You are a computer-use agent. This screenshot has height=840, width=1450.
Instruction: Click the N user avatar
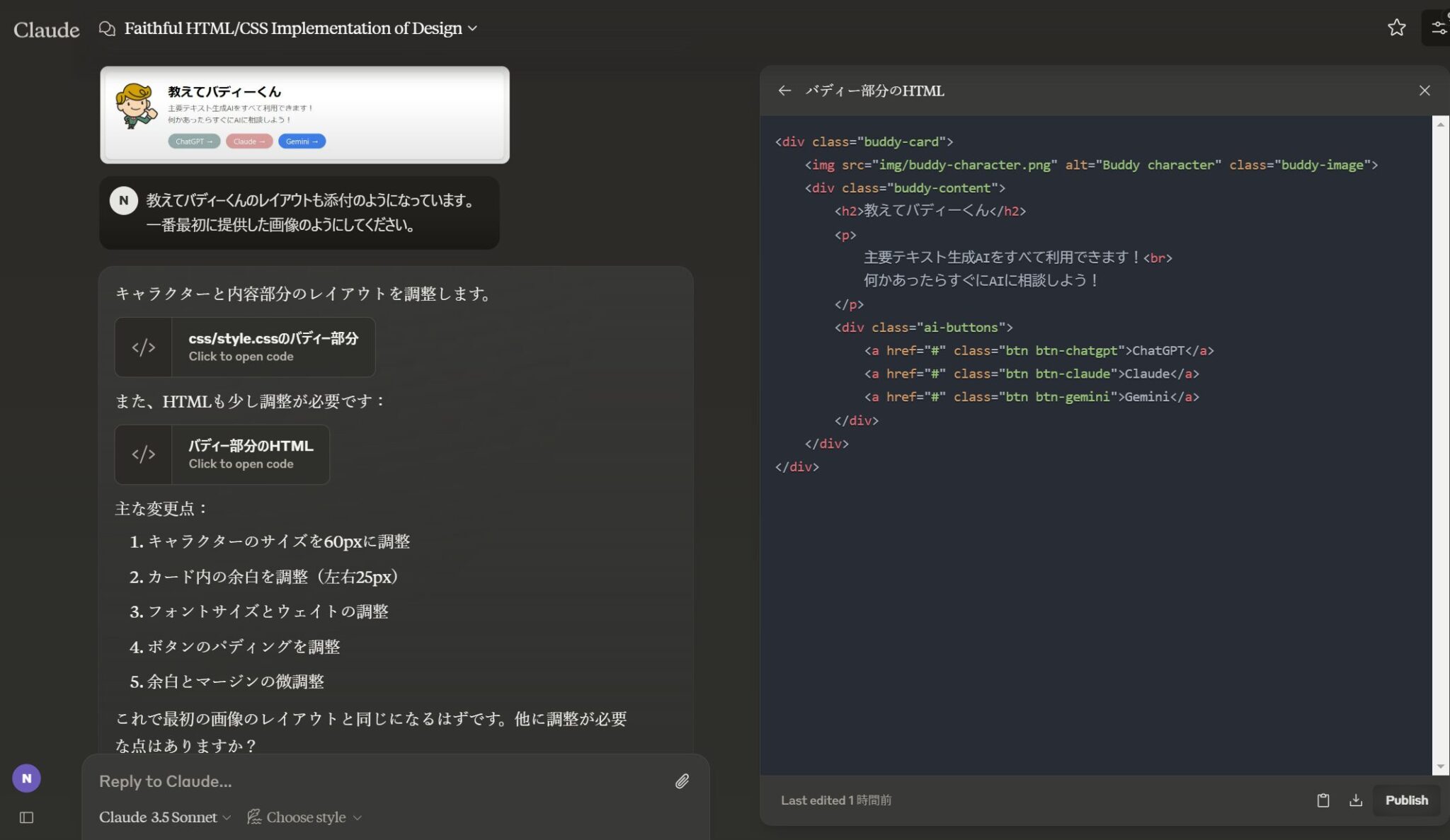(27, 778)
